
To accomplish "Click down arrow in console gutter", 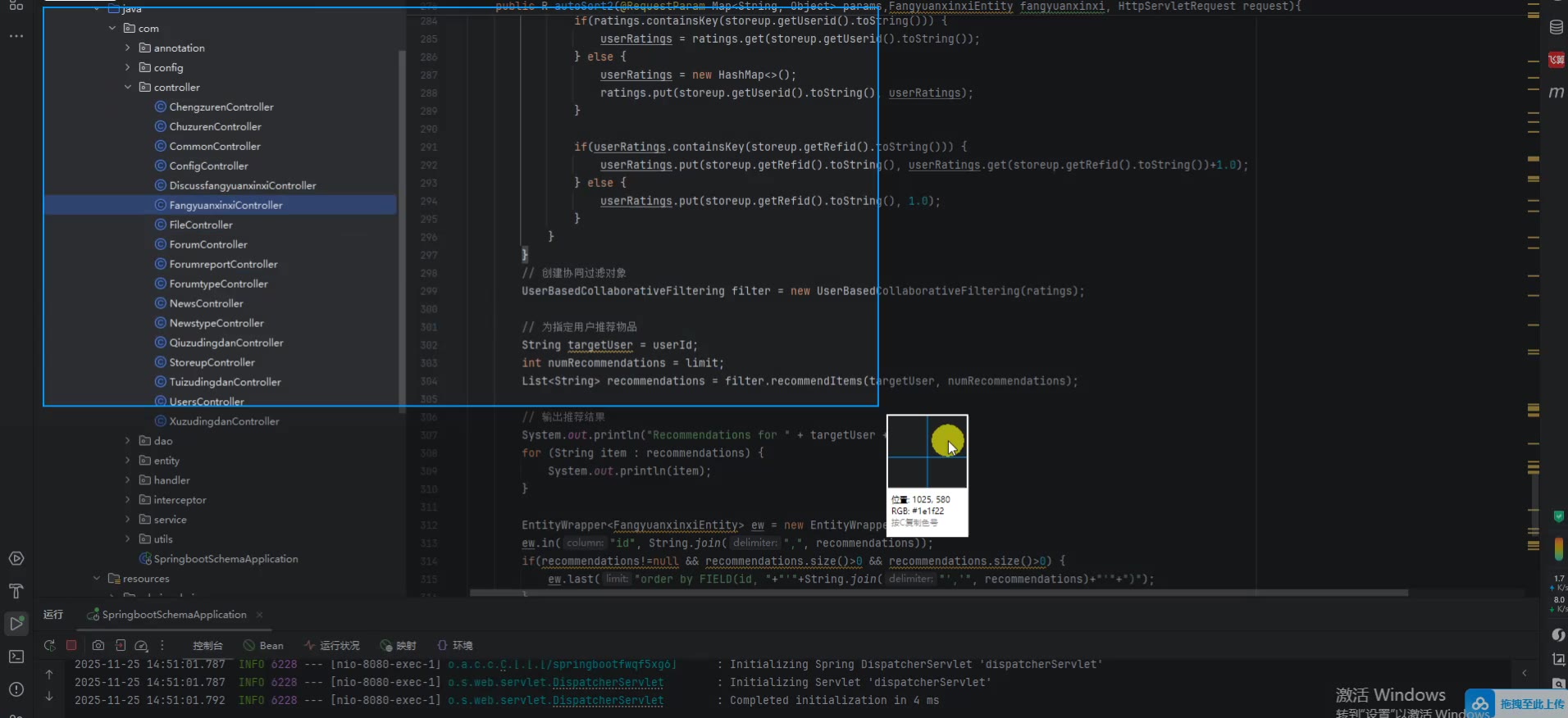I will click(x=49, y=697).
